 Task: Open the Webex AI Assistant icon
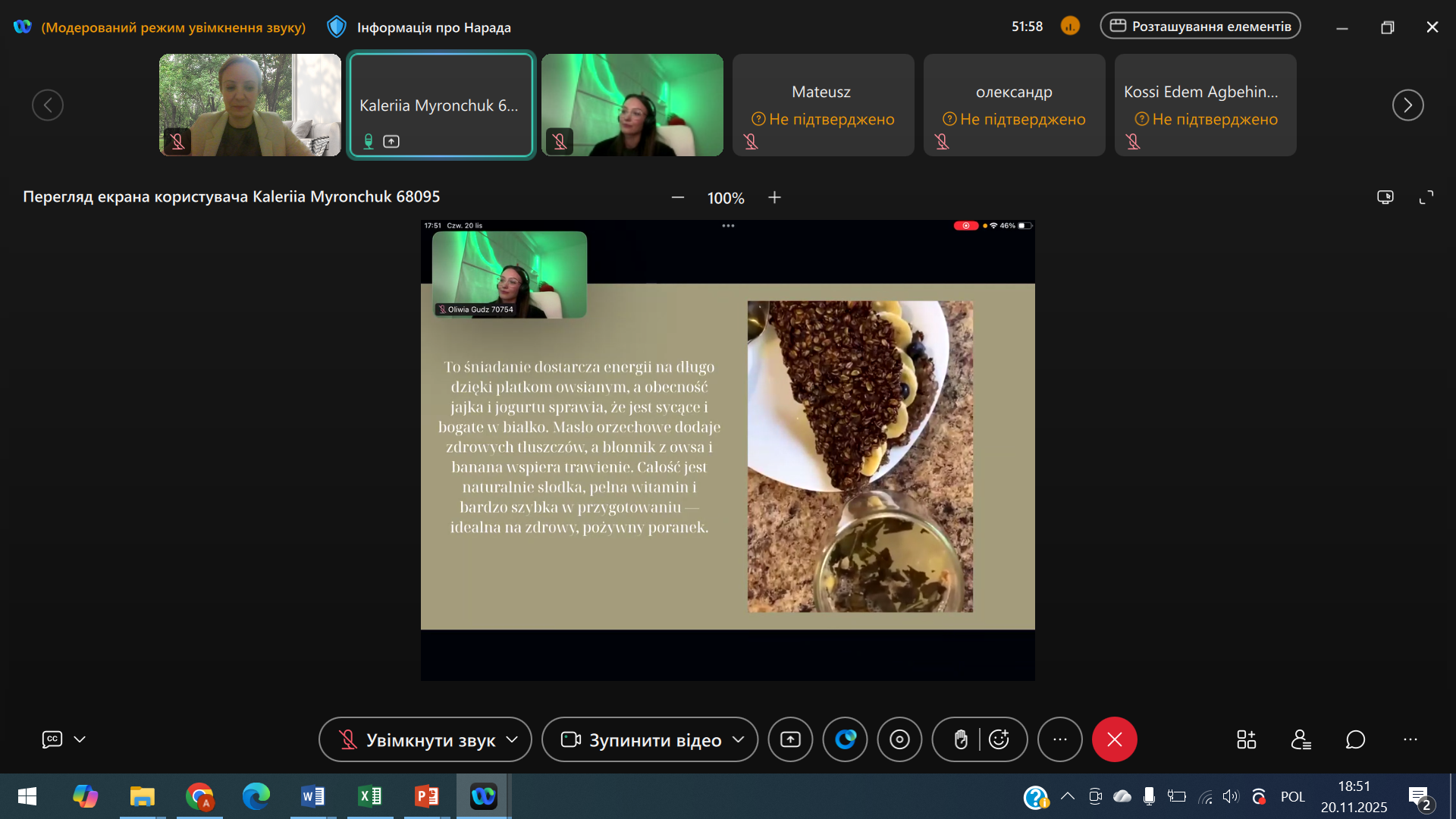point(845,739)
